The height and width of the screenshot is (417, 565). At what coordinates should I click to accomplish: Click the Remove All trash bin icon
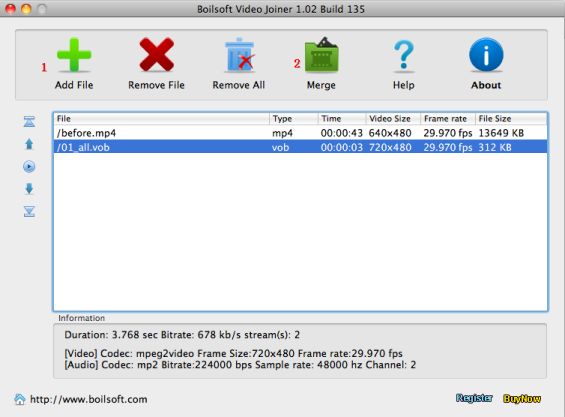[x=240, y=55]
